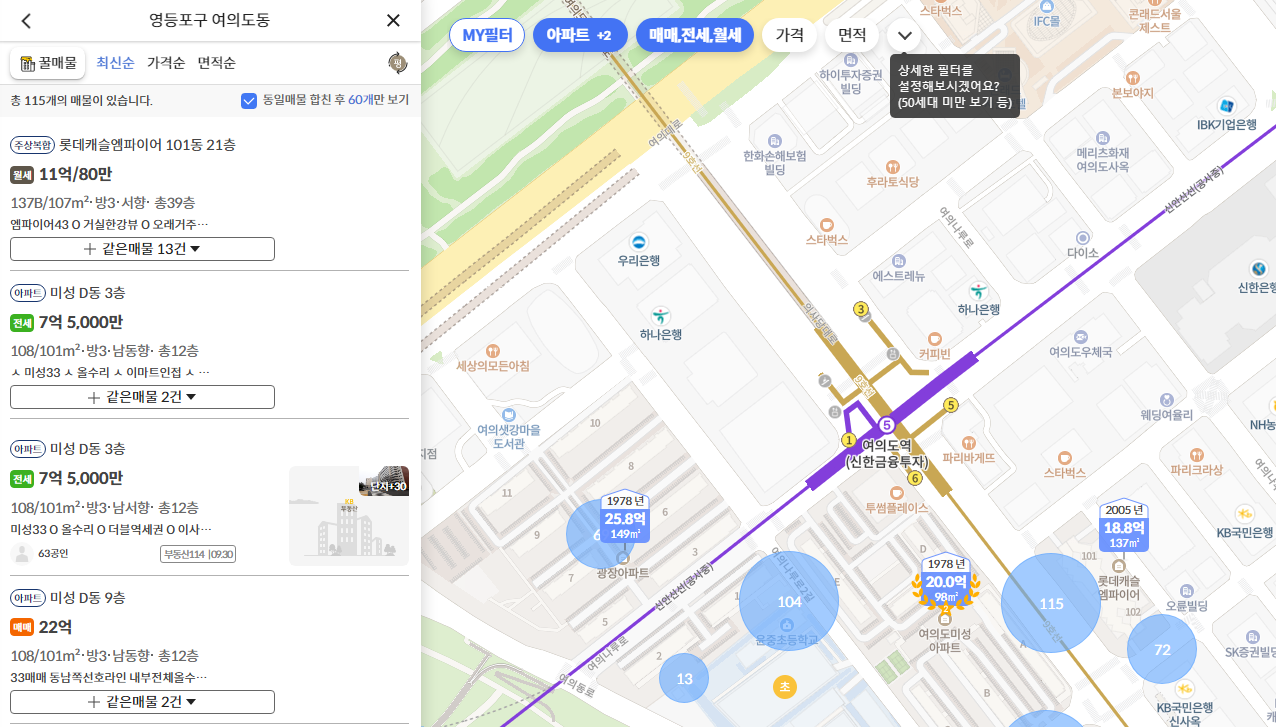Sort listings by 면적순
The width and height of the screenshot is (1276, 727).
(217, 63)
